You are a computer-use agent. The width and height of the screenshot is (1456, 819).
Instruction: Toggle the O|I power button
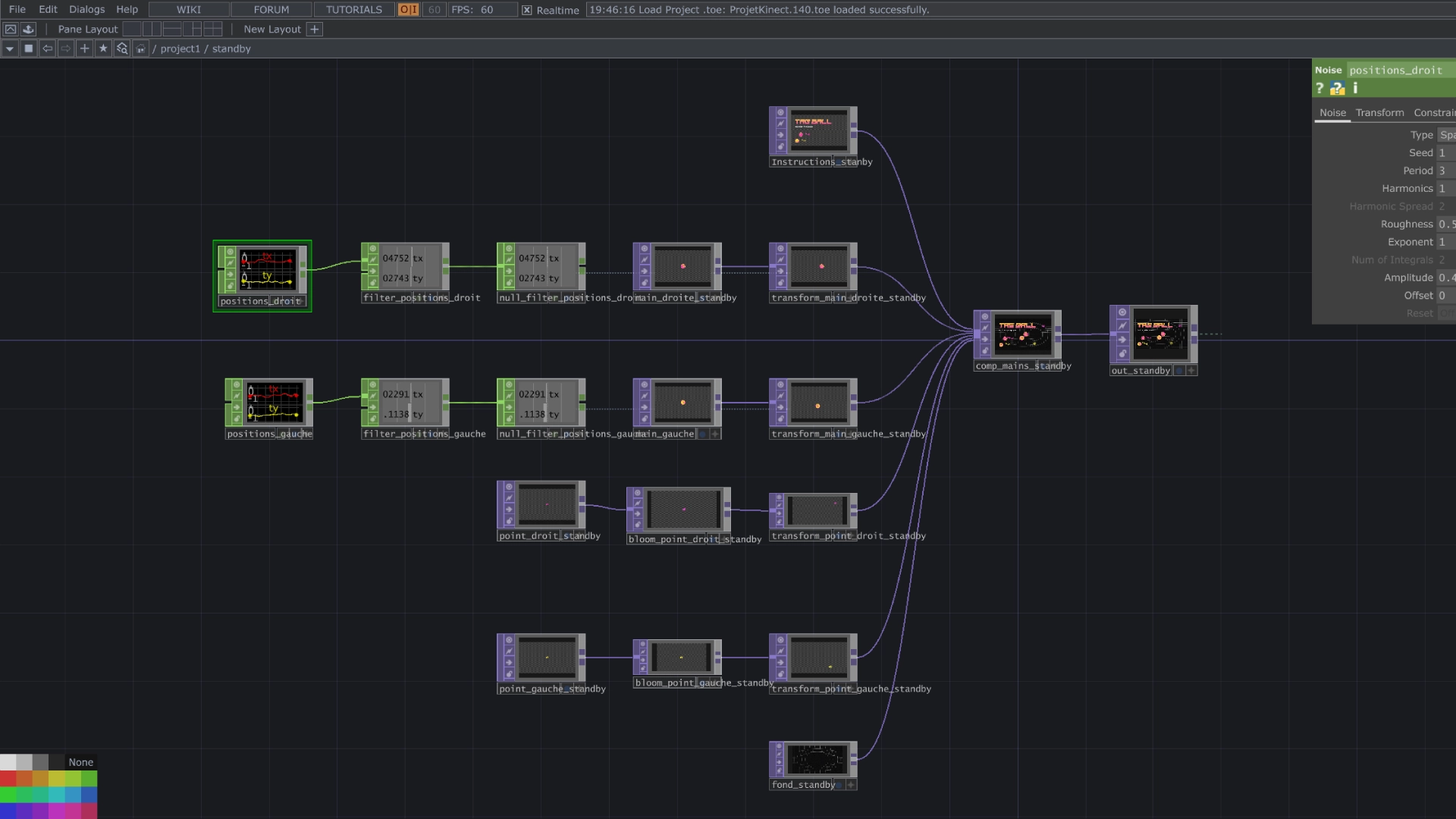point(408,10)
